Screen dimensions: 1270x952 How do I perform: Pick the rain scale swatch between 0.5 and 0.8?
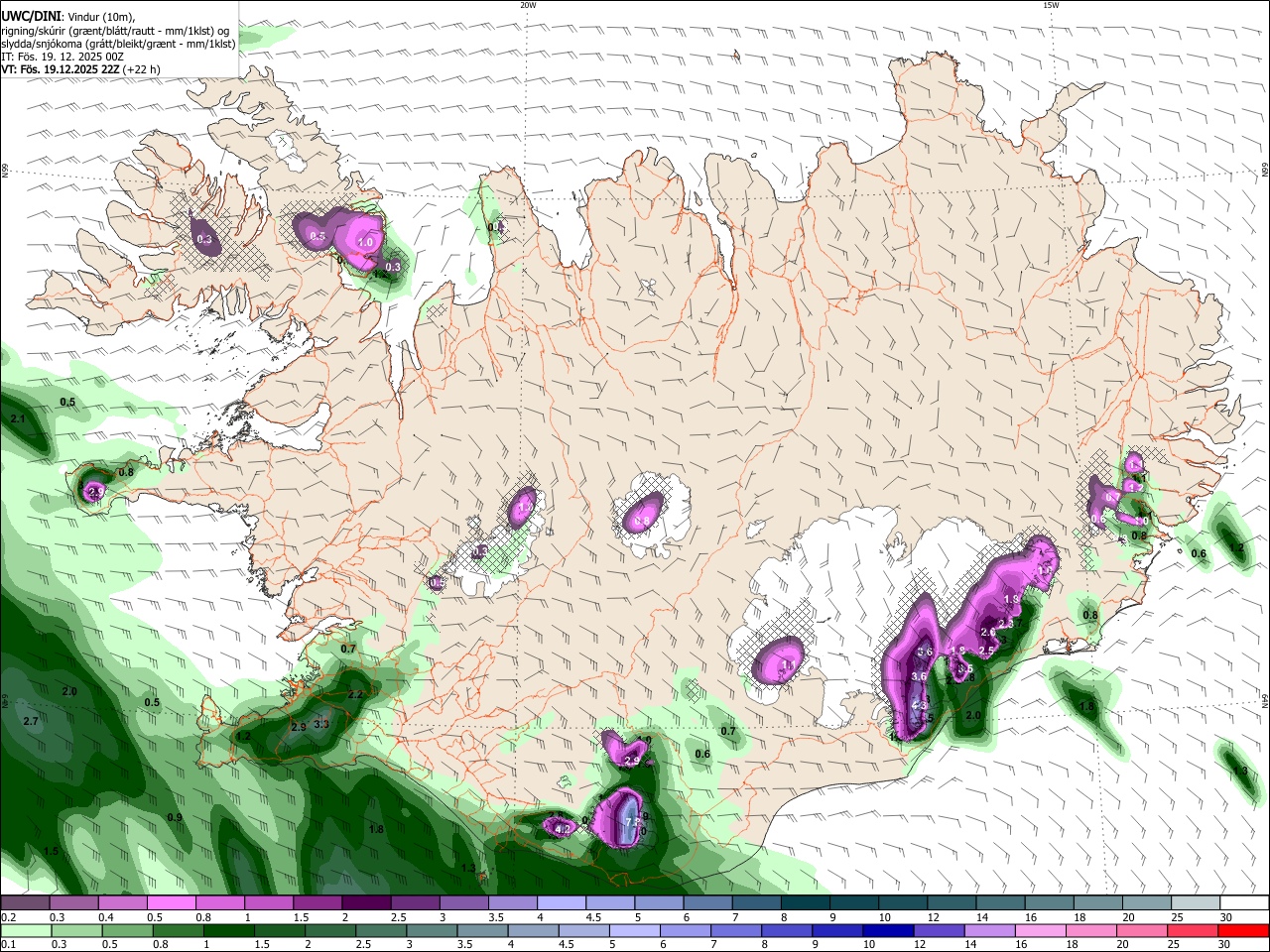128,931
